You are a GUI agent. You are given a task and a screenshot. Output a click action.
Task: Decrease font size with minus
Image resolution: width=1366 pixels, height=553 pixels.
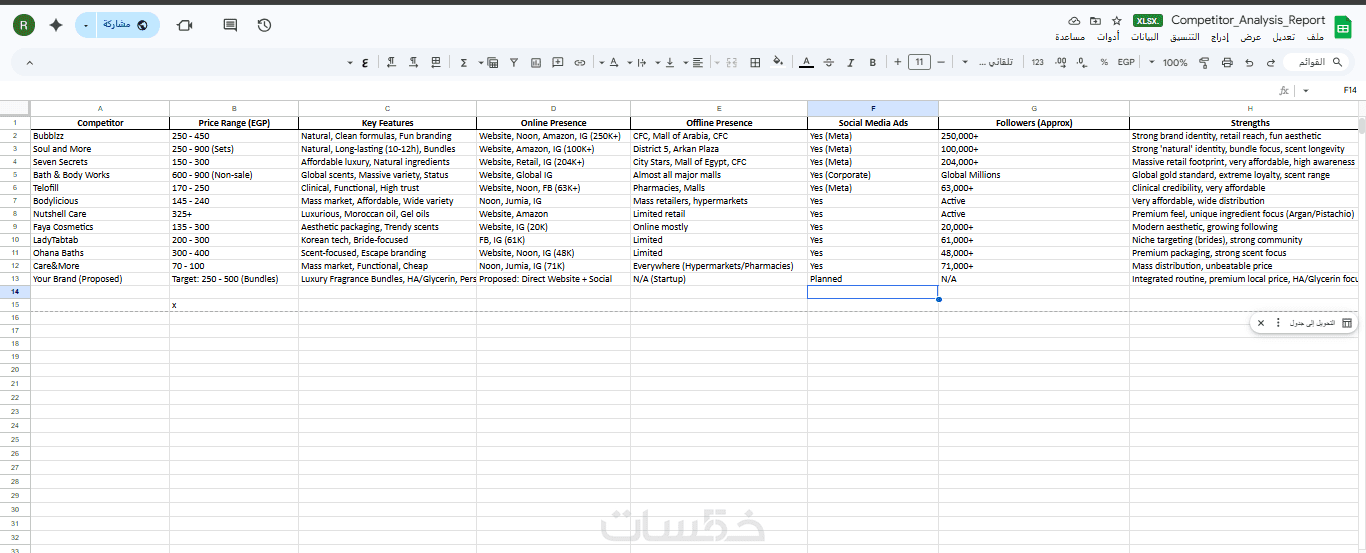(941, 62)
